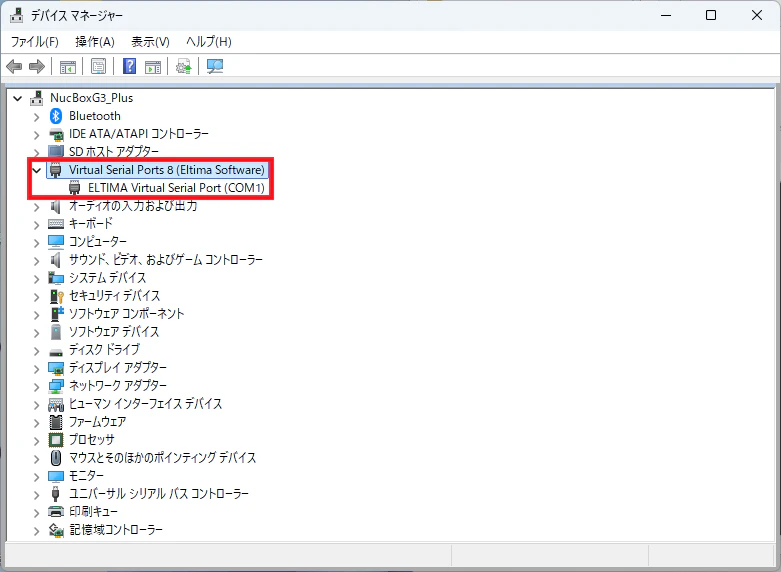Image resolution: width=781 pixels, height=572 pixels.
Task: Click the プロセッサ icon
Action: coord(56,440)
